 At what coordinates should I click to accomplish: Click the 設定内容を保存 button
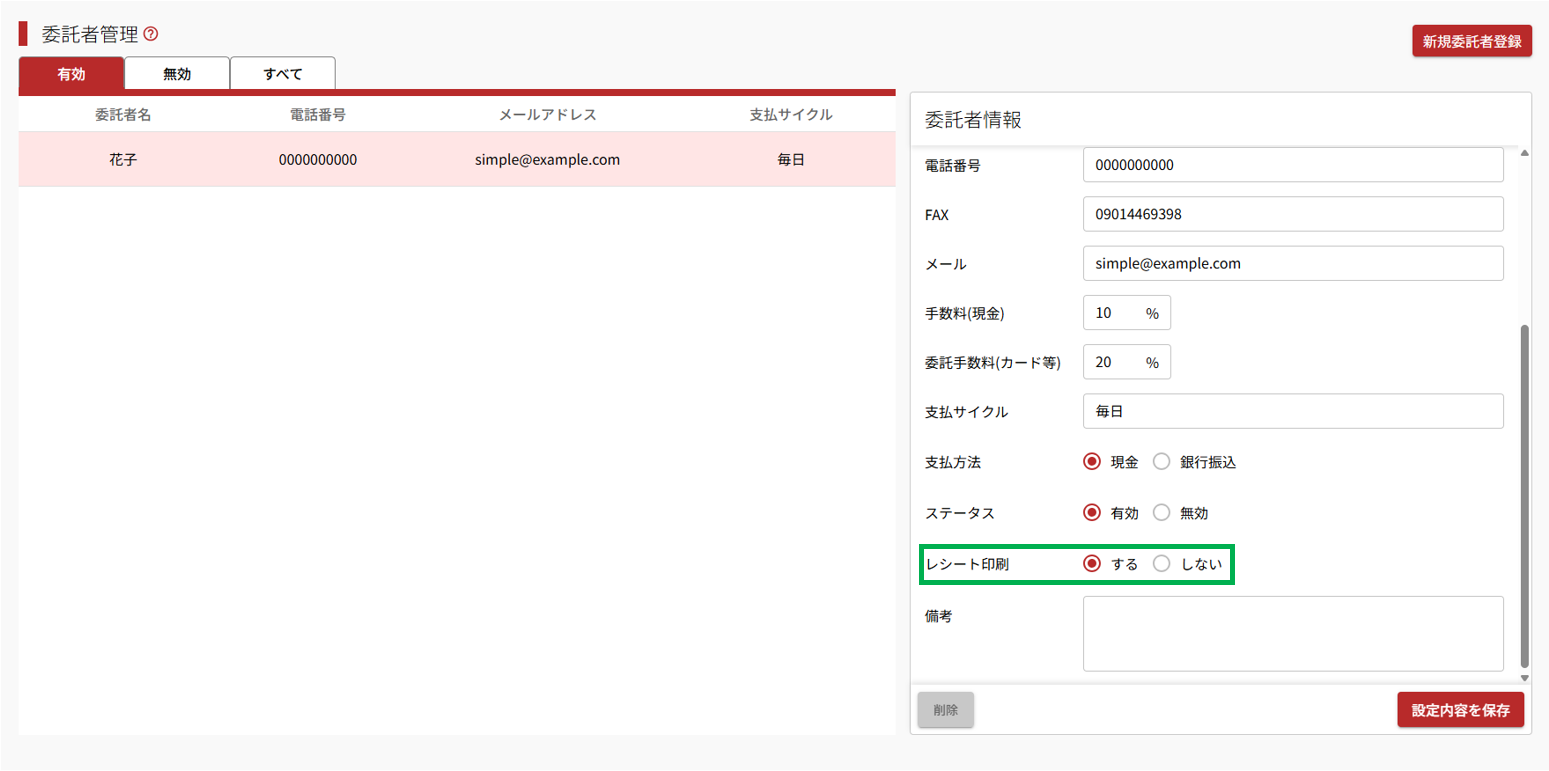(x=1460, y=710)
